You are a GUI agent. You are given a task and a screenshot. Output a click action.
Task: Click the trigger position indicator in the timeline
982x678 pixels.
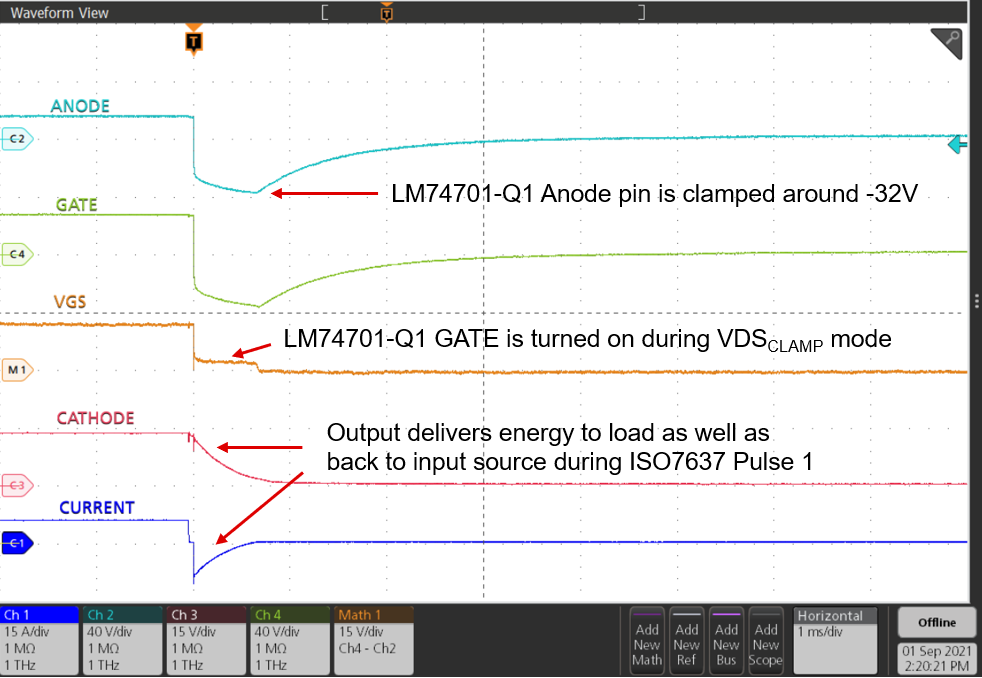point(386,12)
